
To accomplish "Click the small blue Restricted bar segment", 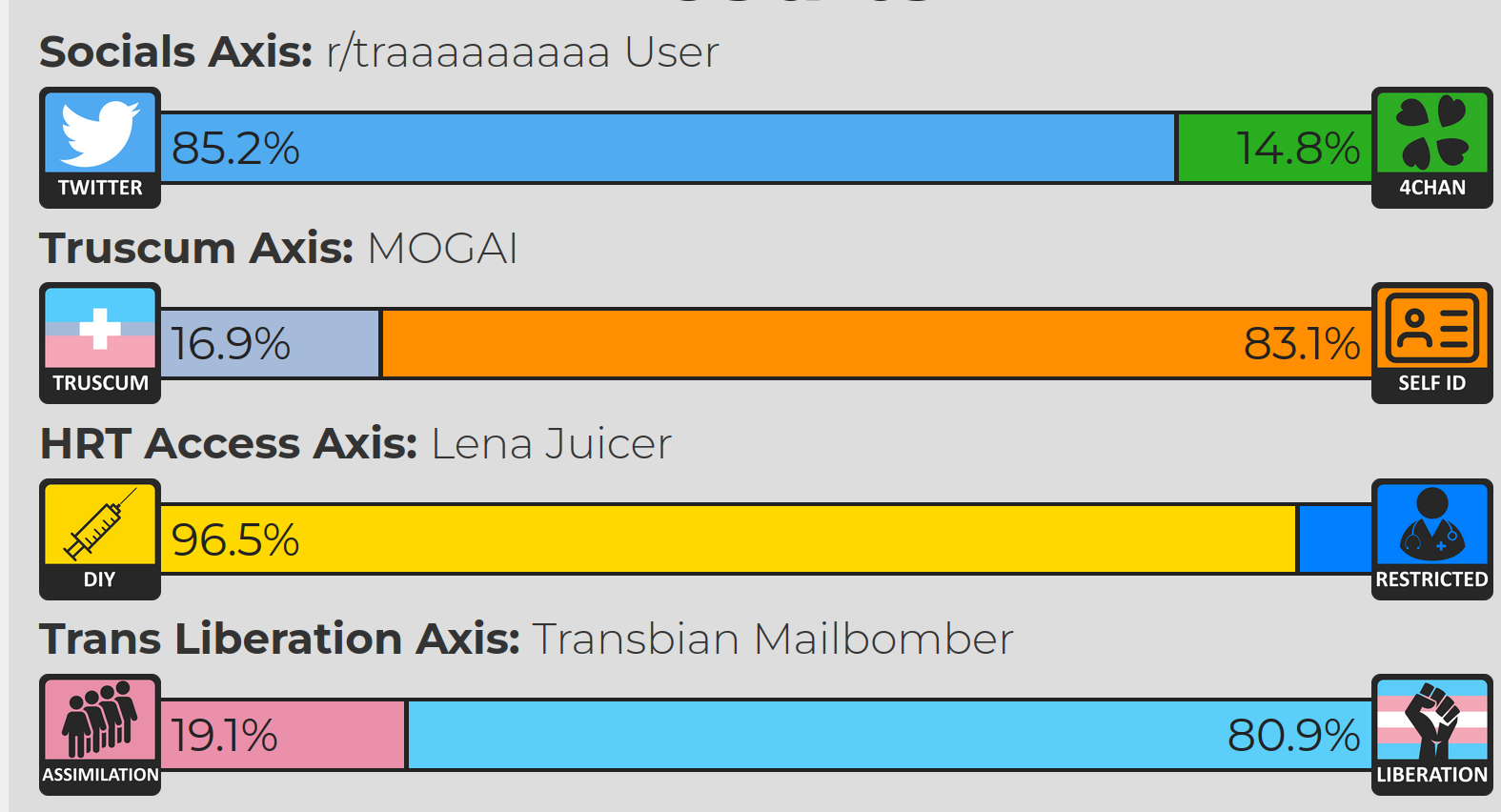I will 1336,539.
